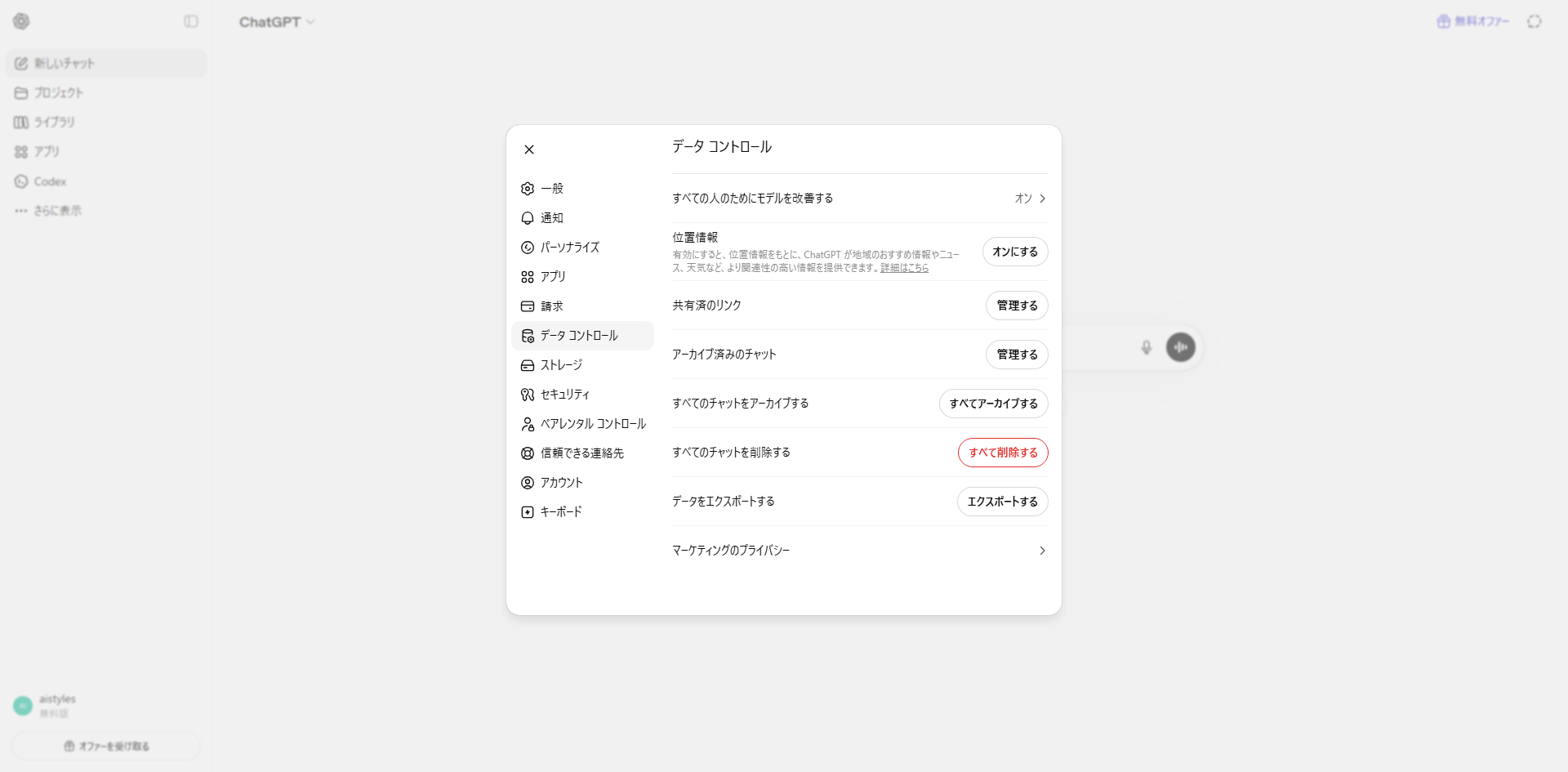Screen dimensions: 1568x772
Task: Select データ コントロール settings tab
Action: point(582,336)
